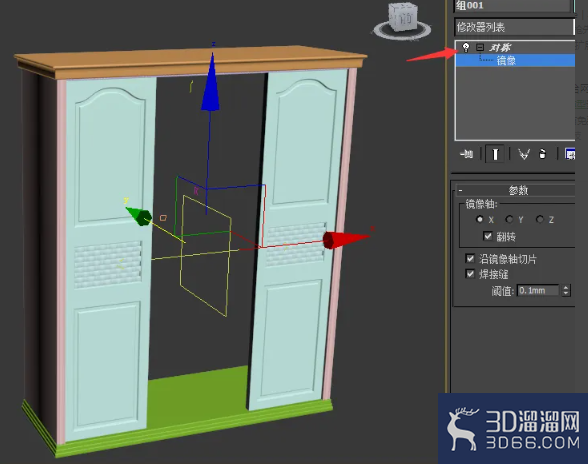Click the Pin Stack icon
Viewport: 588px width, 464px height.
tap(466, 154)
